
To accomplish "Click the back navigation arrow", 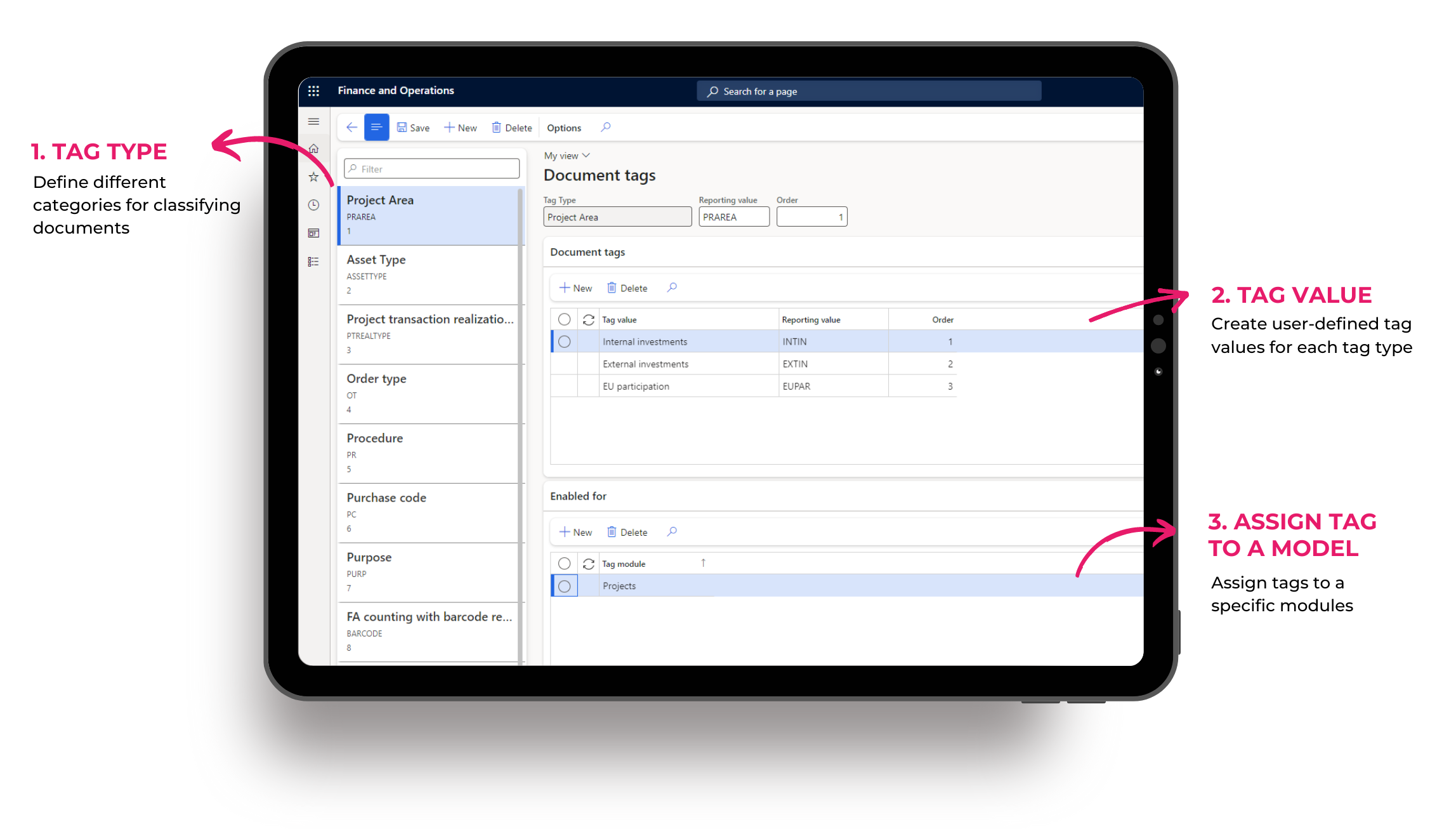I will click(350, 127).
